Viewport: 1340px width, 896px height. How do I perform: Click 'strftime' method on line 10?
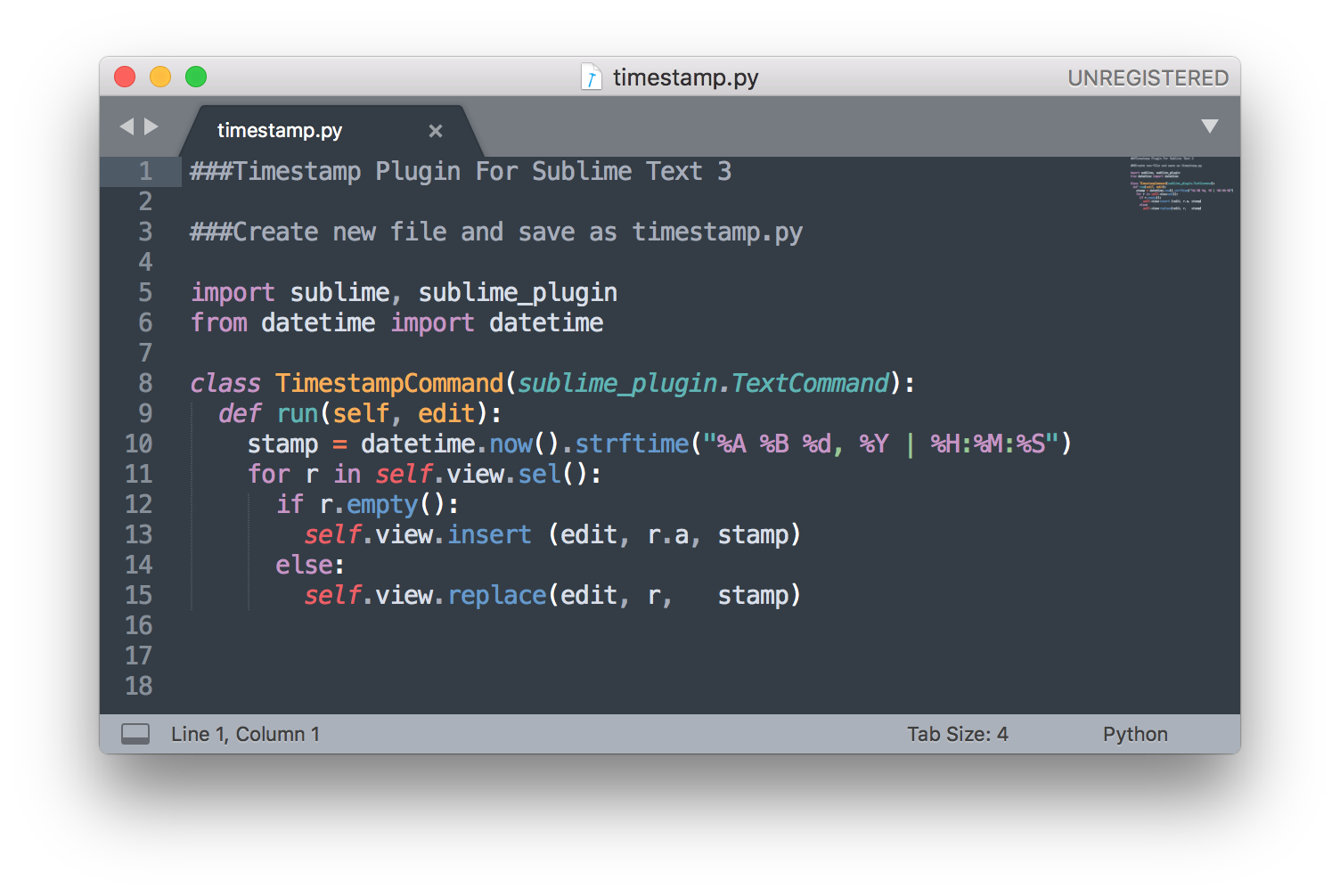tap(632, 444)
